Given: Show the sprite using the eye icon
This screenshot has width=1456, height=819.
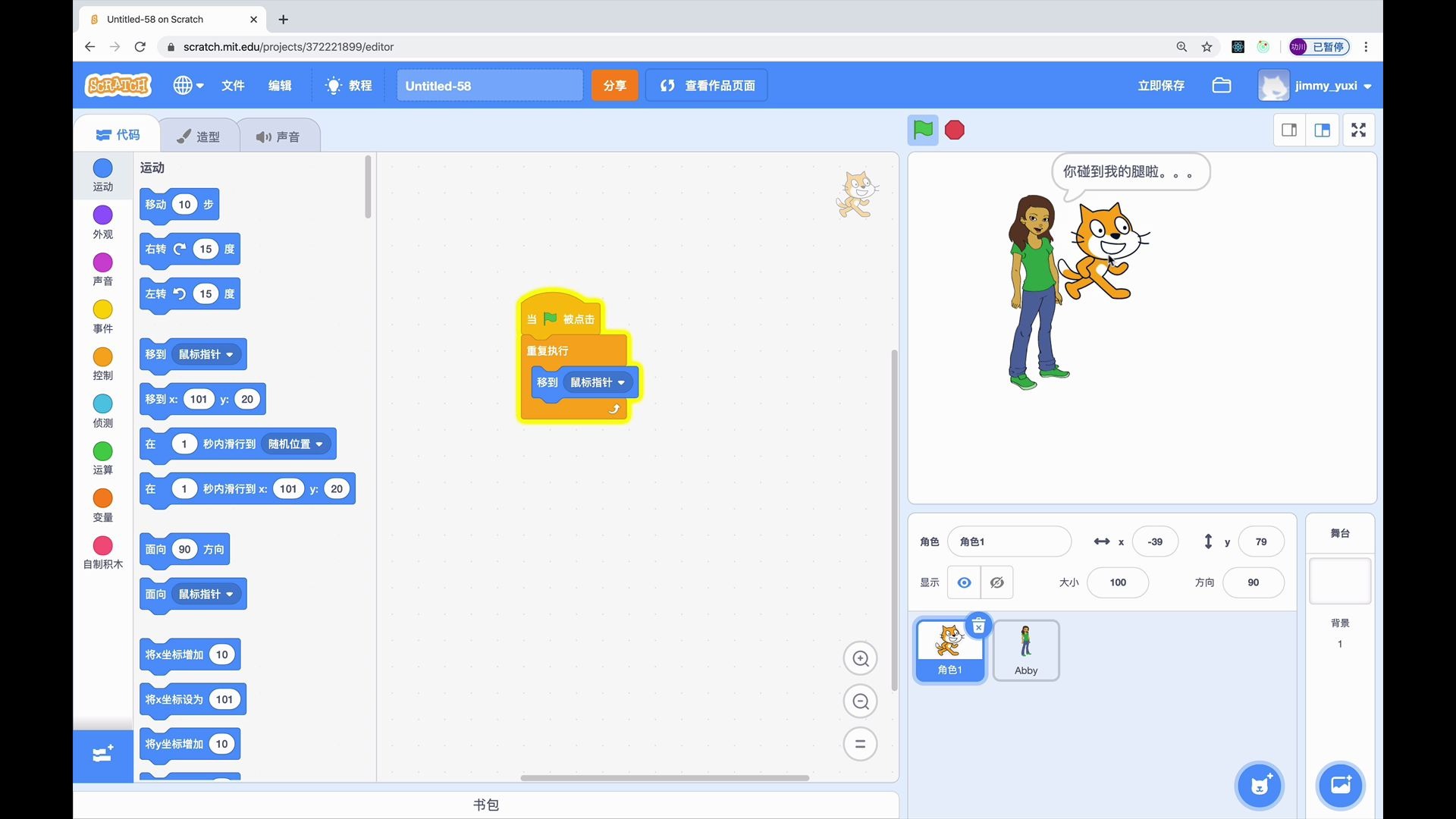Looking at the screenshot, I should point(964,582).
